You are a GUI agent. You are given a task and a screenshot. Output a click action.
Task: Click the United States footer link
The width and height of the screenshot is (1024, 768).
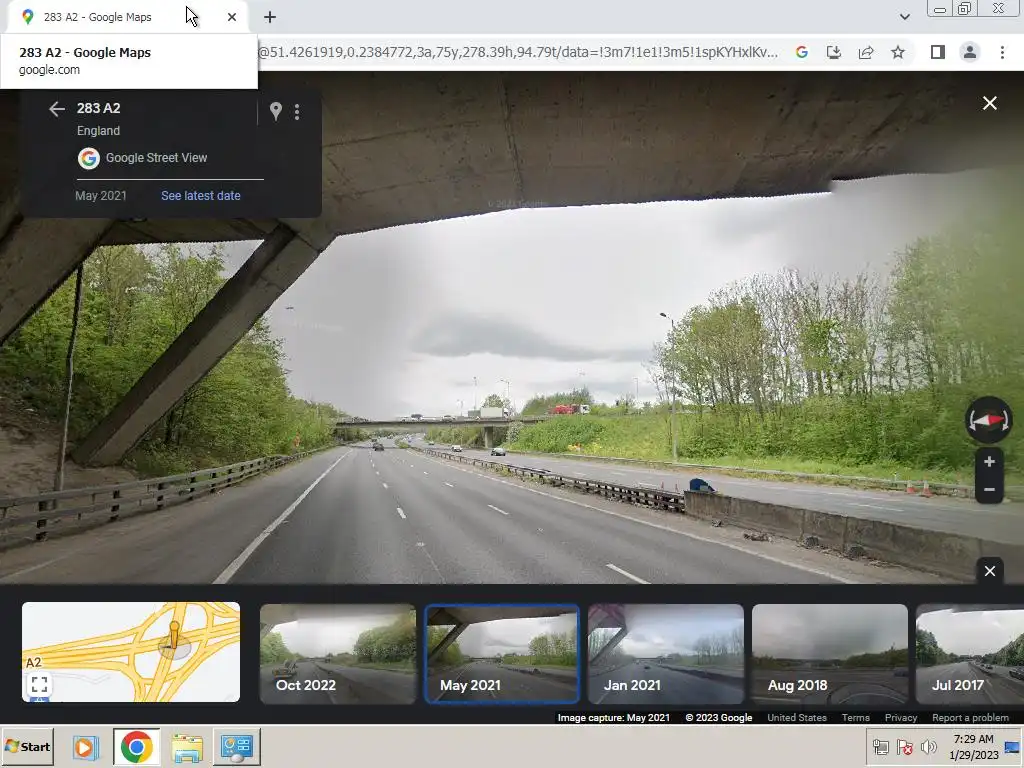pos(797,717)
